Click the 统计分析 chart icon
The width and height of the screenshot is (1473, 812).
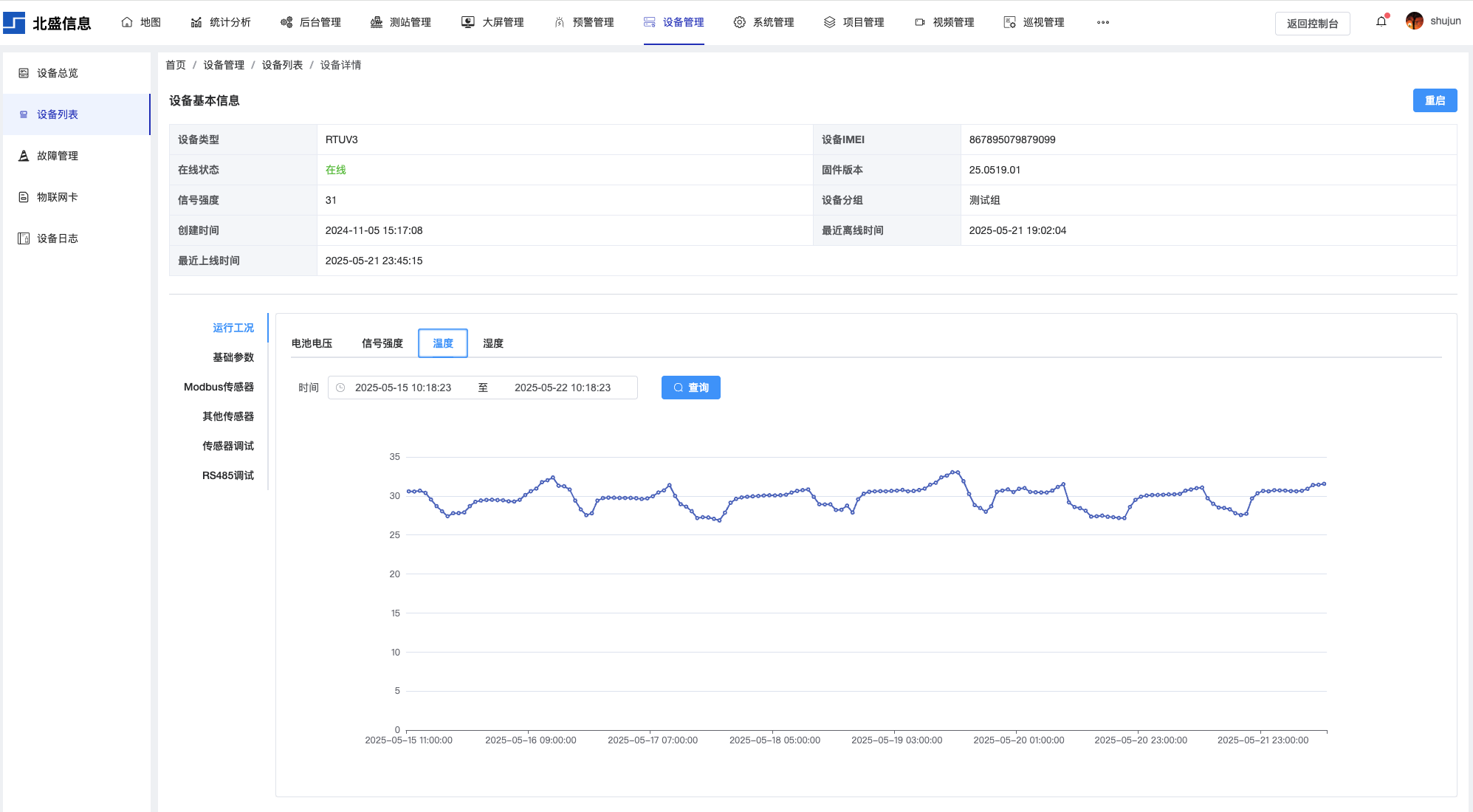click(196, 22)
